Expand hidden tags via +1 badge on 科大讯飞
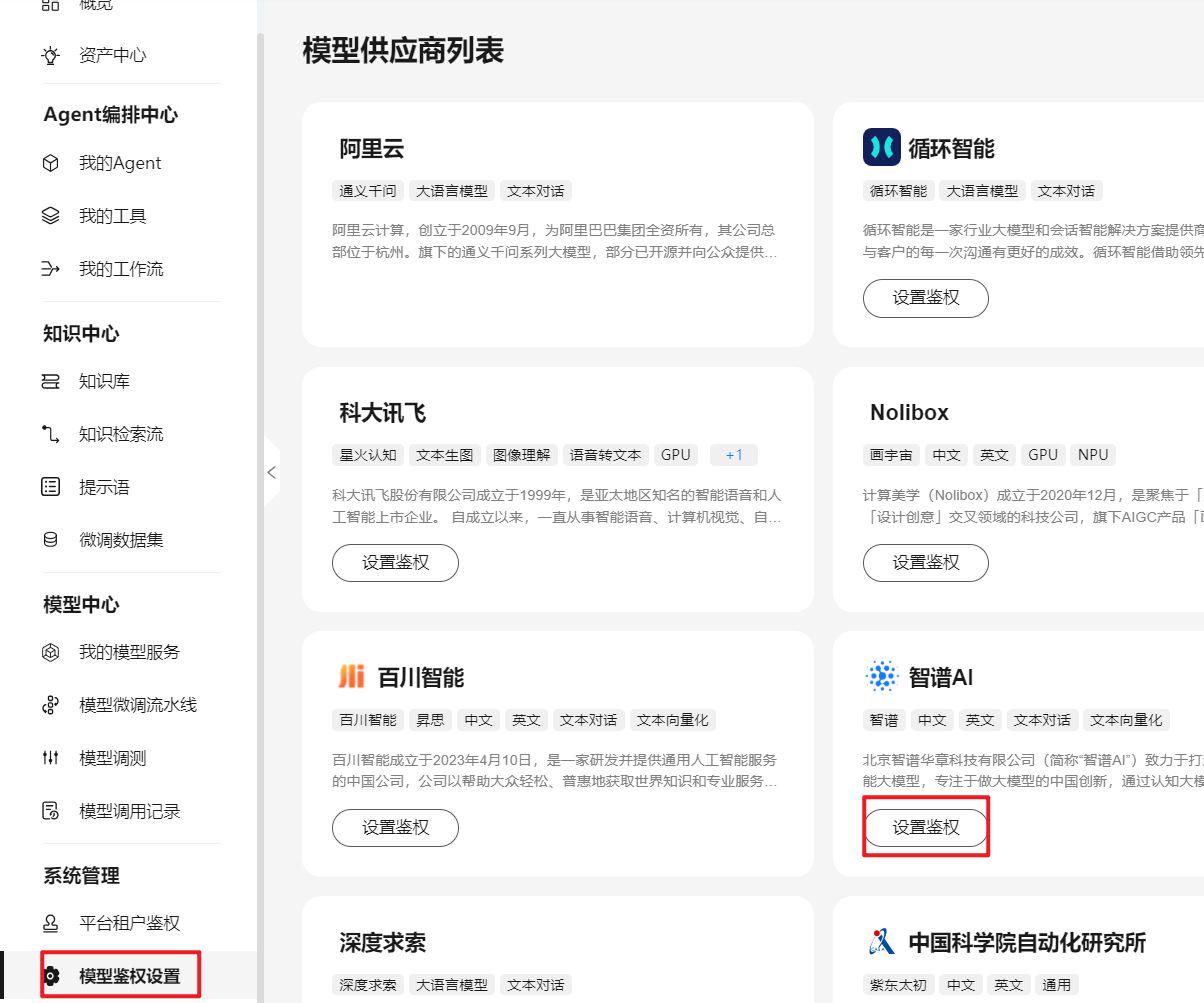 [x=734, y=455]
